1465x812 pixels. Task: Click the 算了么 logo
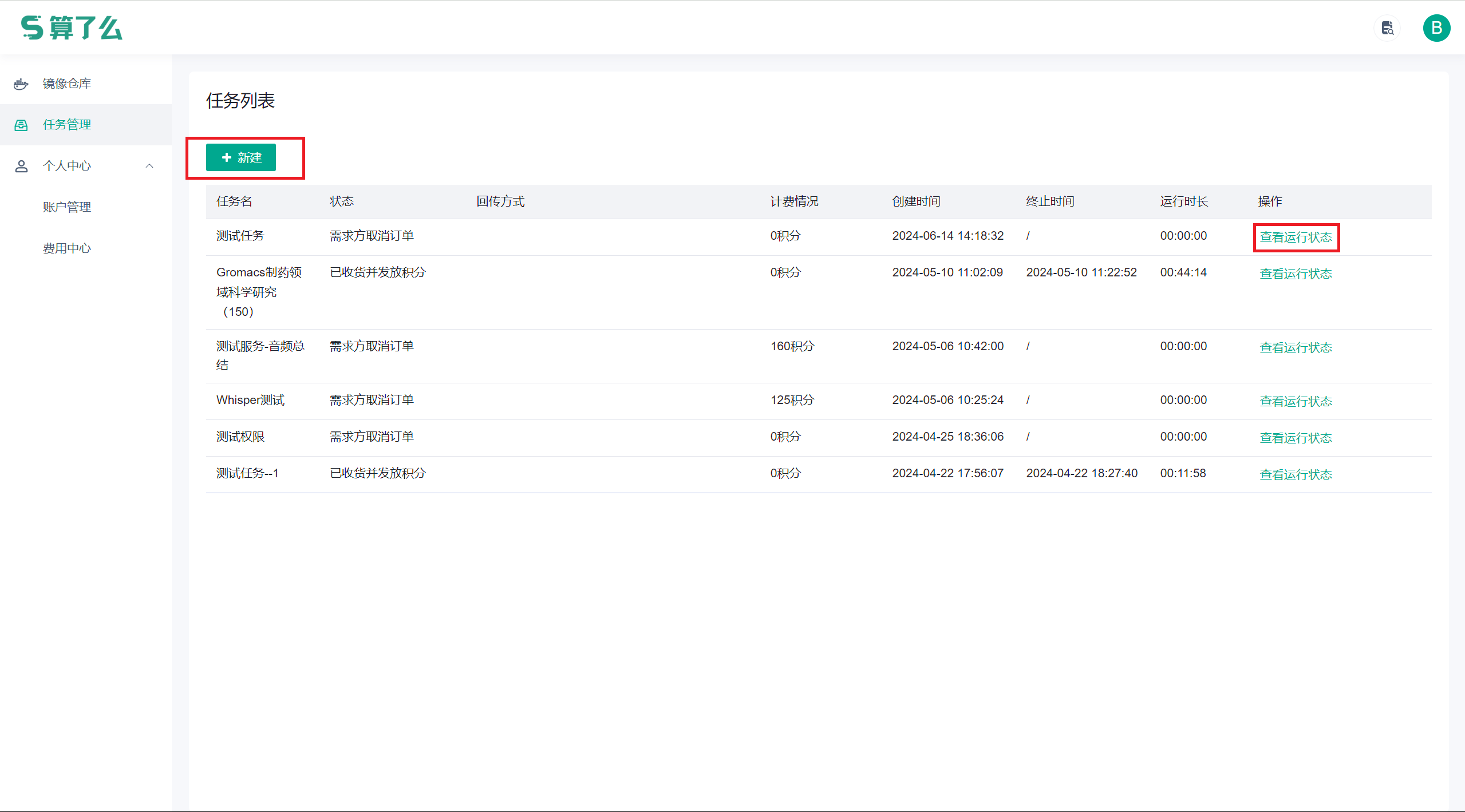(72, 27)
